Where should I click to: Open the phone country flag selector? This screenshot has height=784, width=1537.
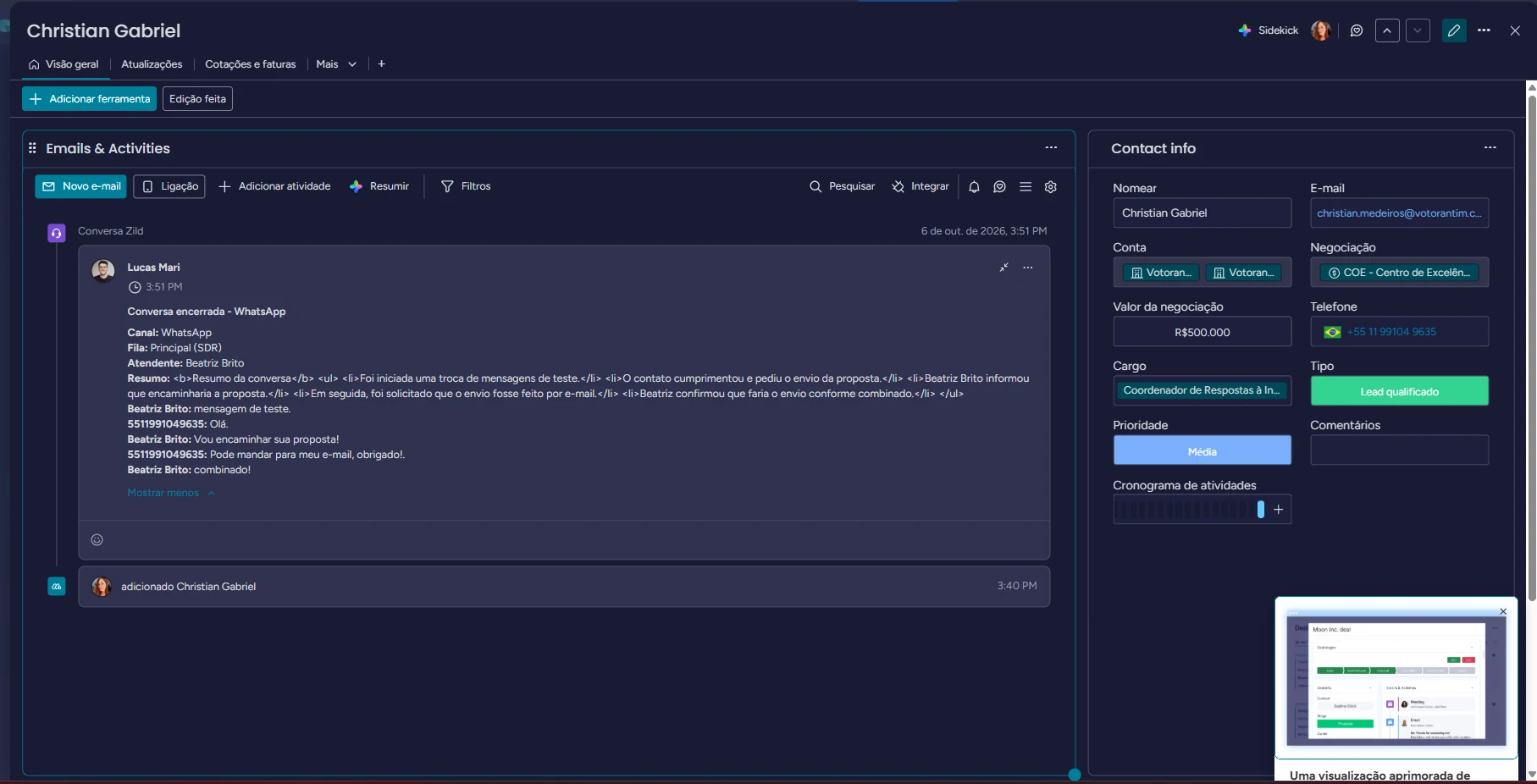1332,332
